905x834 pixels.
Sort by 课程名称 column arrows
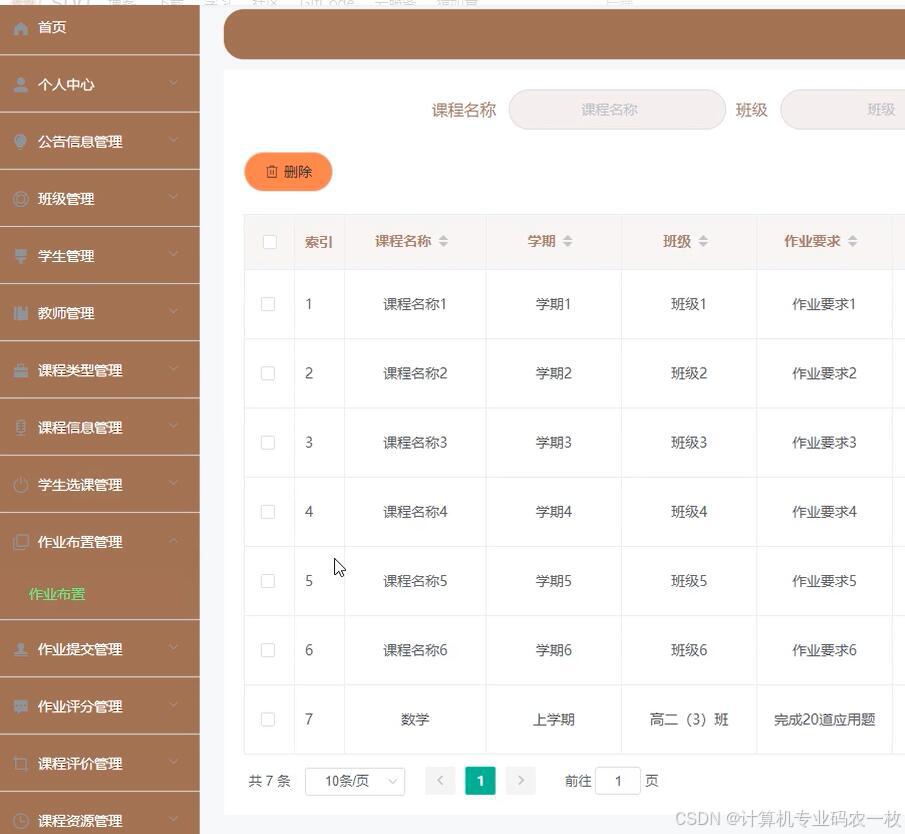coord(443,241)
